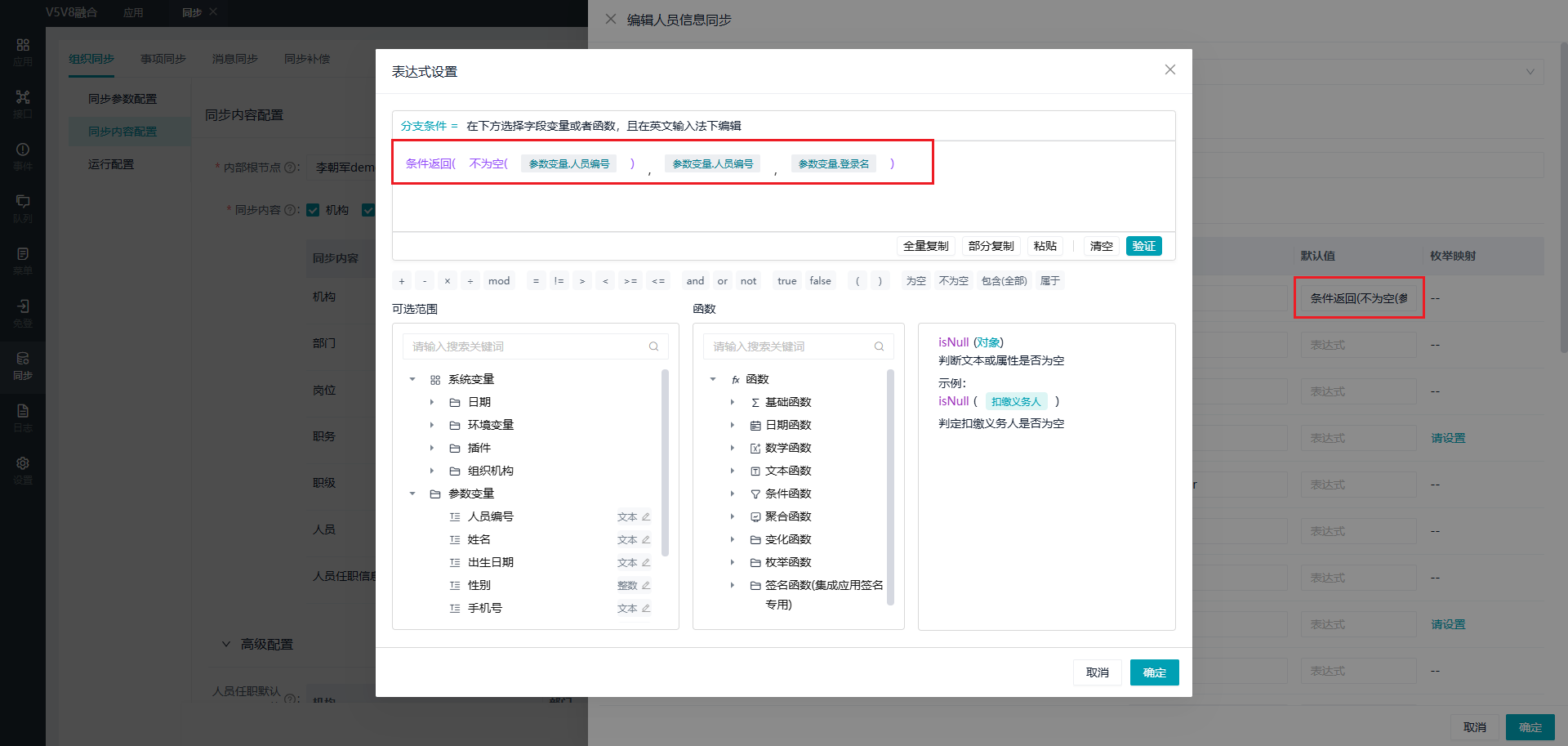The height and width of the screenshot is (746, 1568).
Task: Open the 运行配置 menu item
Action: [x=111, y=164]
